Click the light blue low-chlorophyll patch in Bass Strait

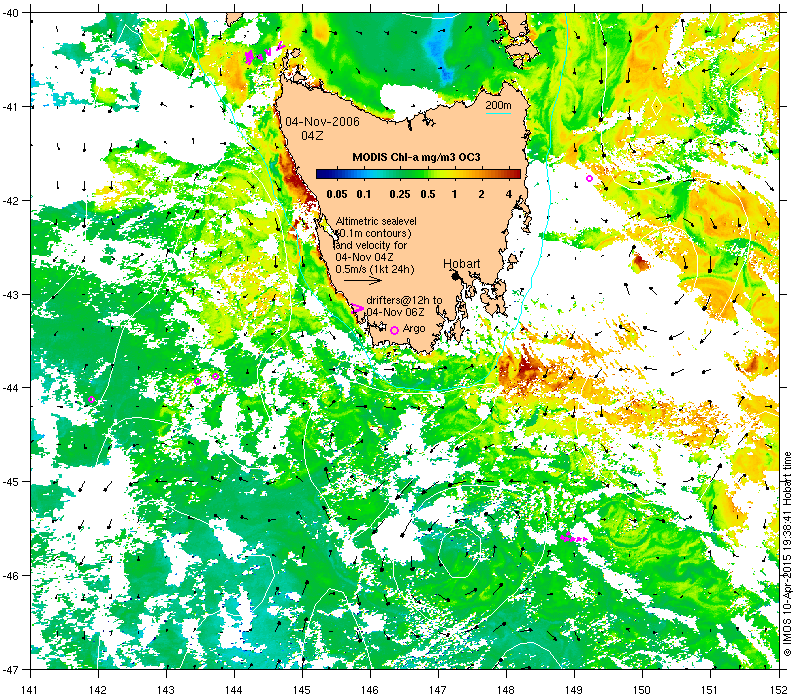click(x=439, y=48)
